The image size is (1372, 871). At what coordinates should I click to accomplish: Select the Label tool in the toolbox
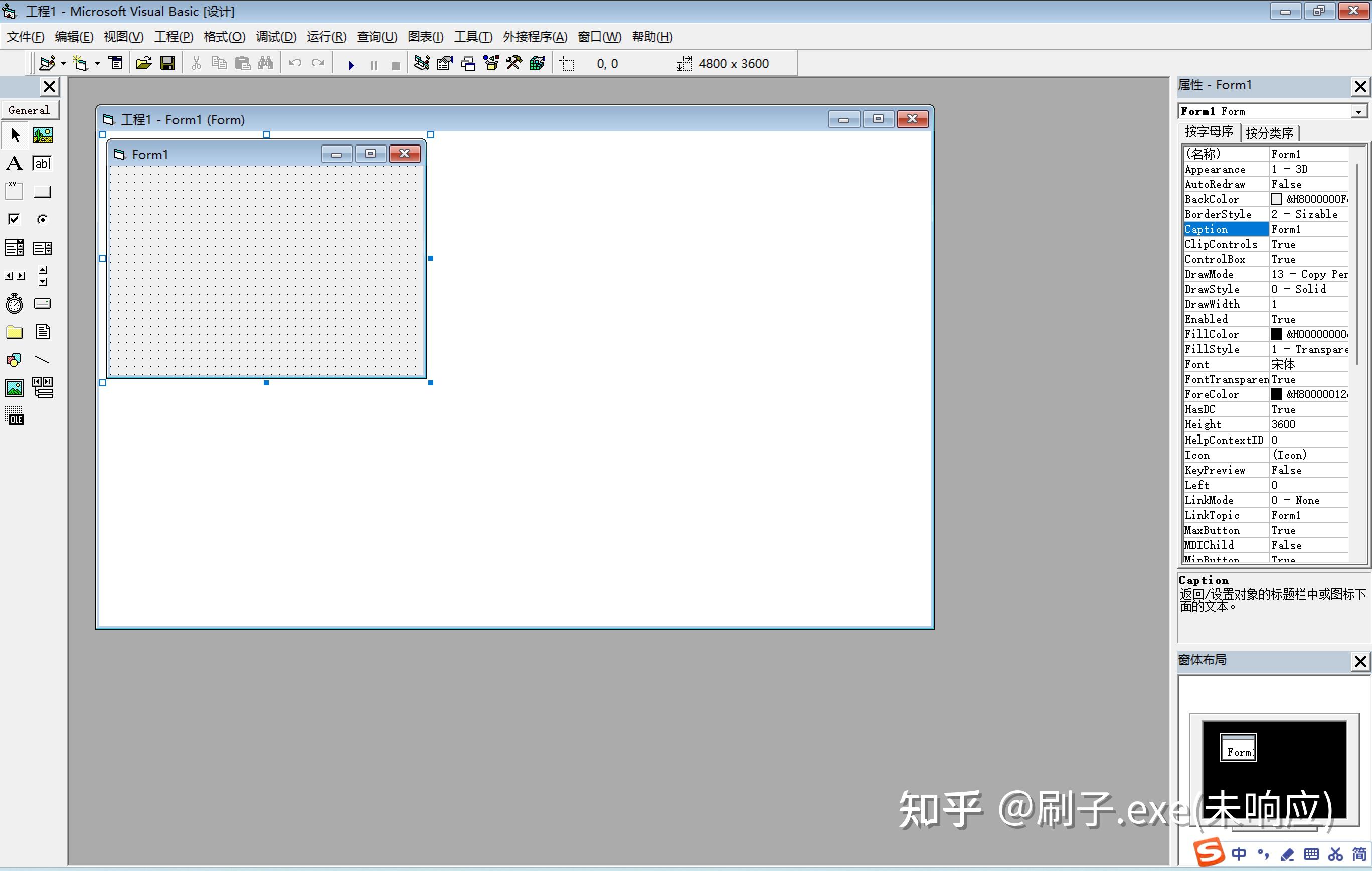point(14,163)
